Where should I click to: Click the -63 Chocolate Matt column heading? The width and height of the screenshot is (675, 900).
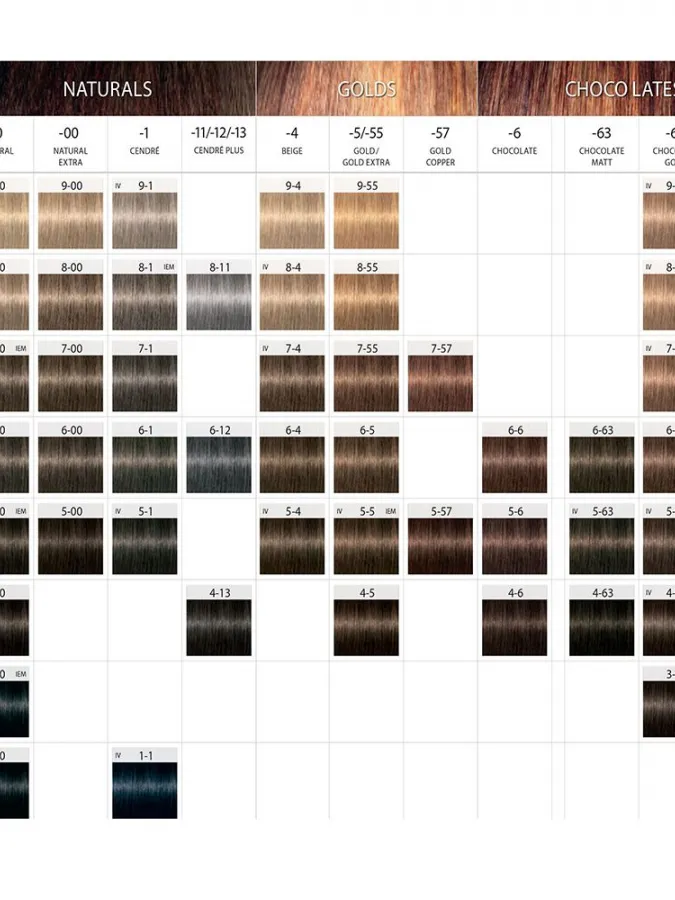(602, 146)
